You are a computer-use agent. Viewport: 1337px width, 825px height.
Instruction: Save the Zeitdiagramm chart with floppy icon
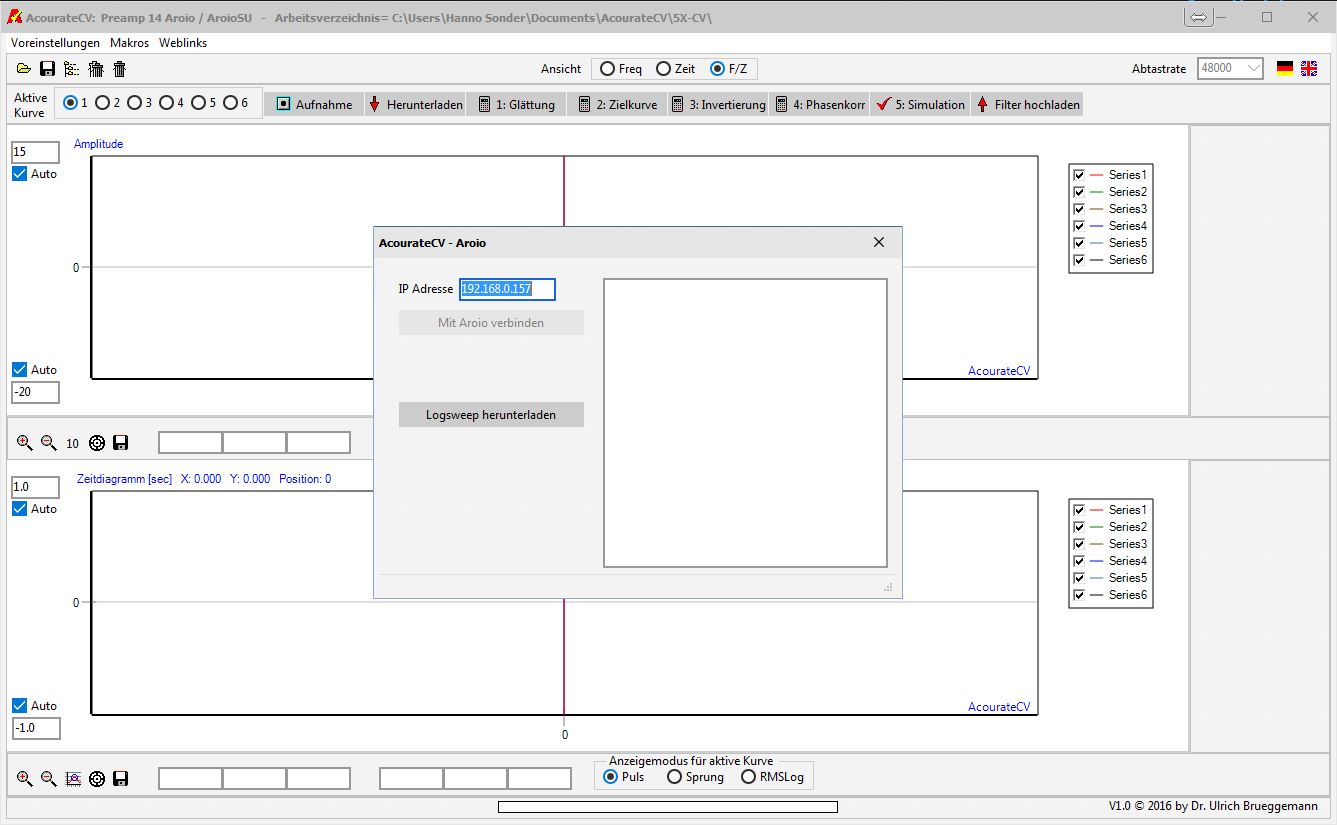120,779
